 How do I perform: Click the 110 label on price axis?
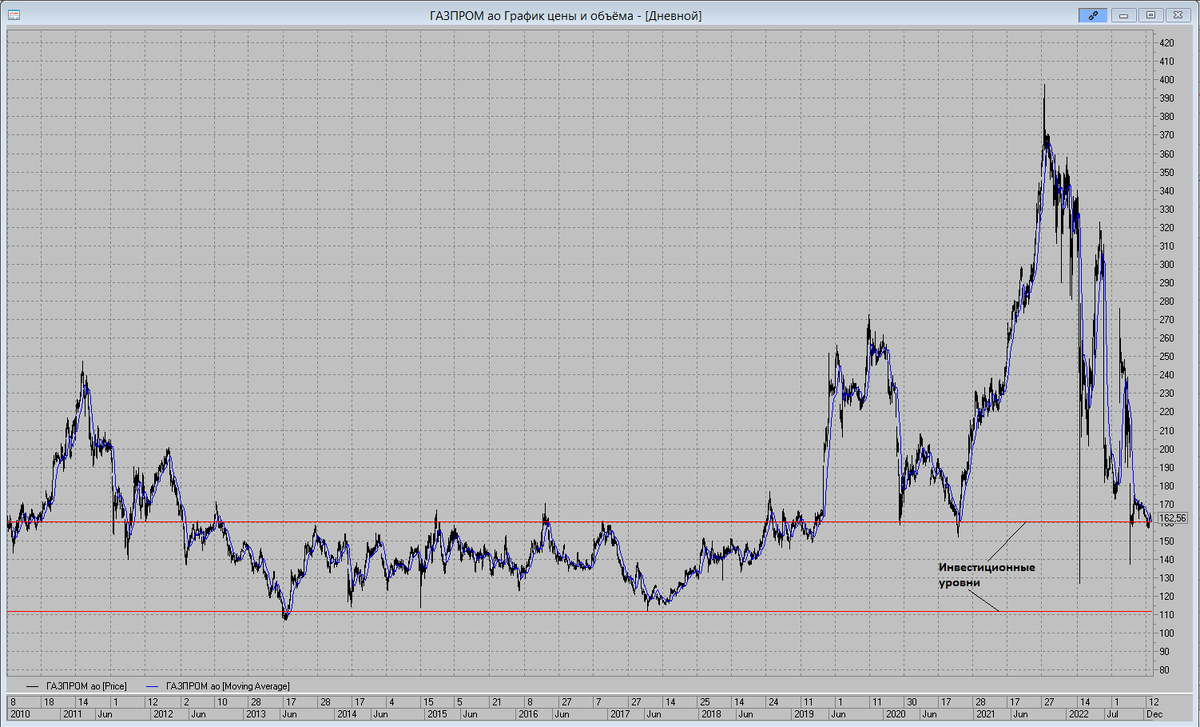tap(1166, 615)
